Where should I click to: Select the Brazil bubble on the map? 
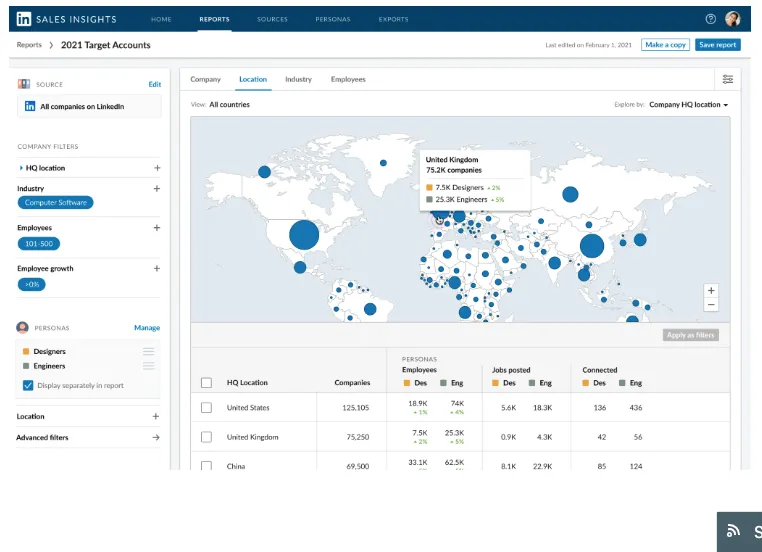(x=370, y=309)
